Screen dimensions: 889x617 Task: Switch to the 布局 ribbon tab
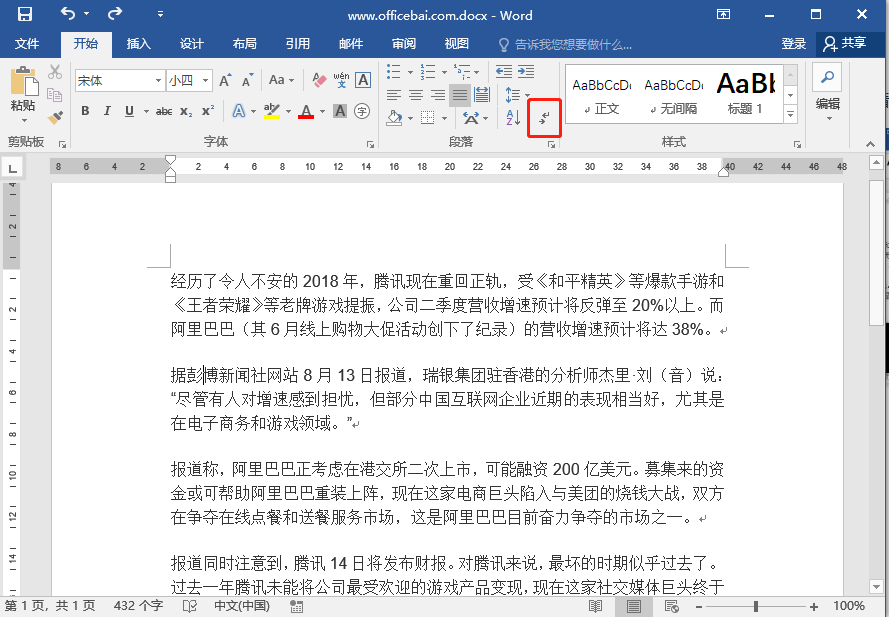click(245, 44)
